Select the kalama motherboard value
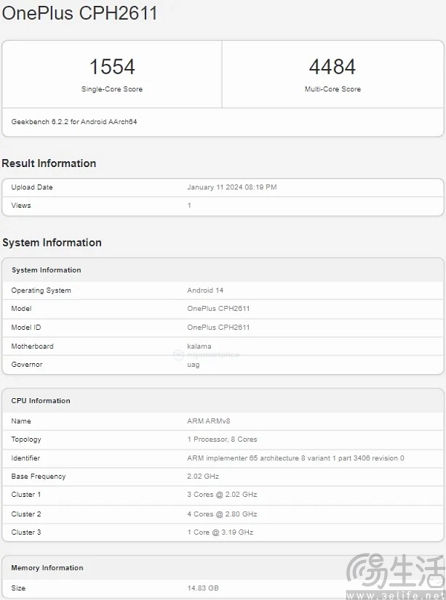This screenshot has width=446, height=600. pyautogui.click(x=199, y=346)
